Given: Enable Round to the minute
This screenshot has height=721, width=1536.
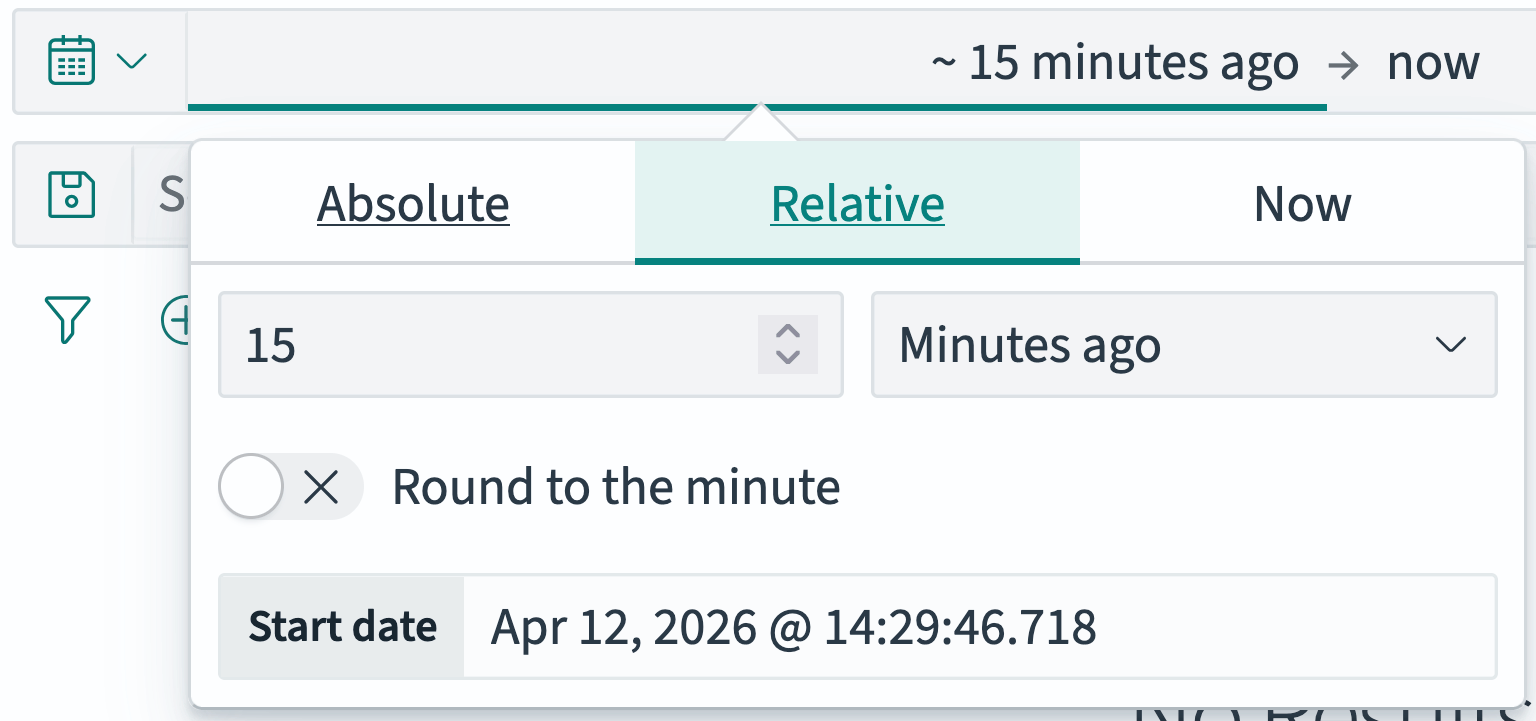Looking at the screenshot, I should click(252, 487).
